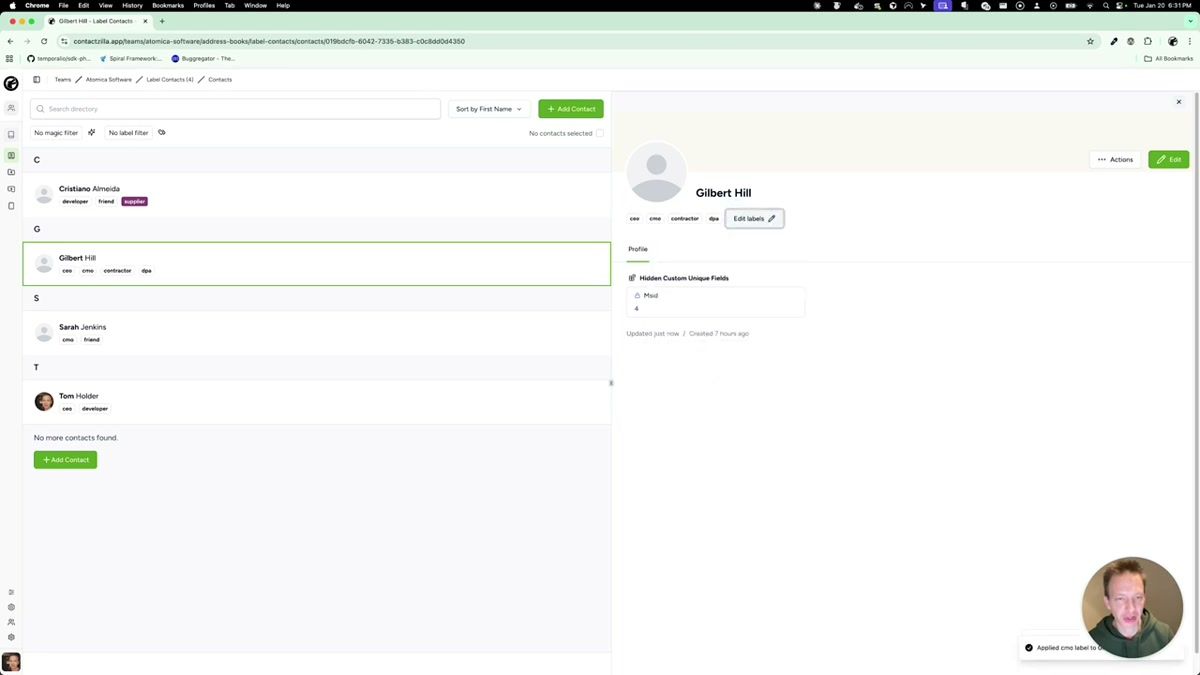Click the green Add Contact button
Screen dimensions: 1200x675
pos(570,108)
